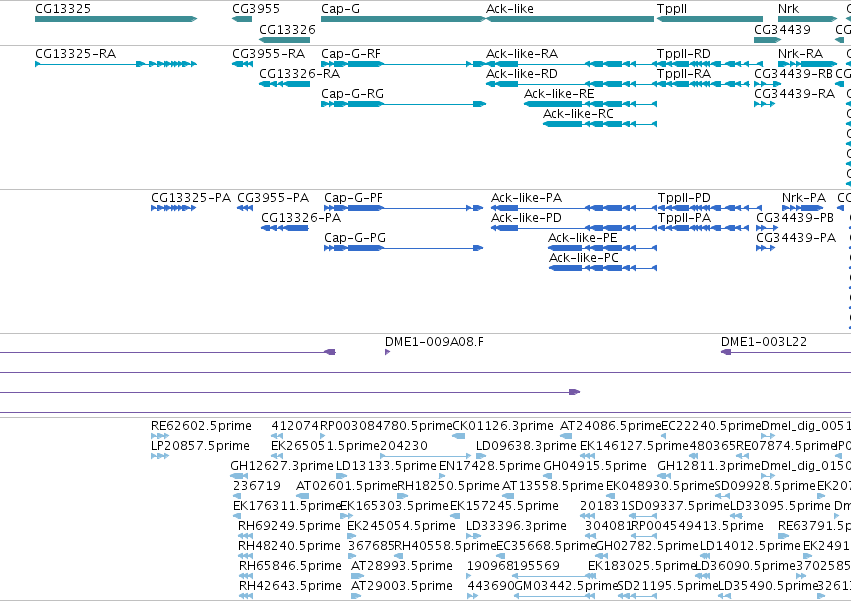
Task: Select the Ack-like-PD protein label
Action: coord(526,218)
